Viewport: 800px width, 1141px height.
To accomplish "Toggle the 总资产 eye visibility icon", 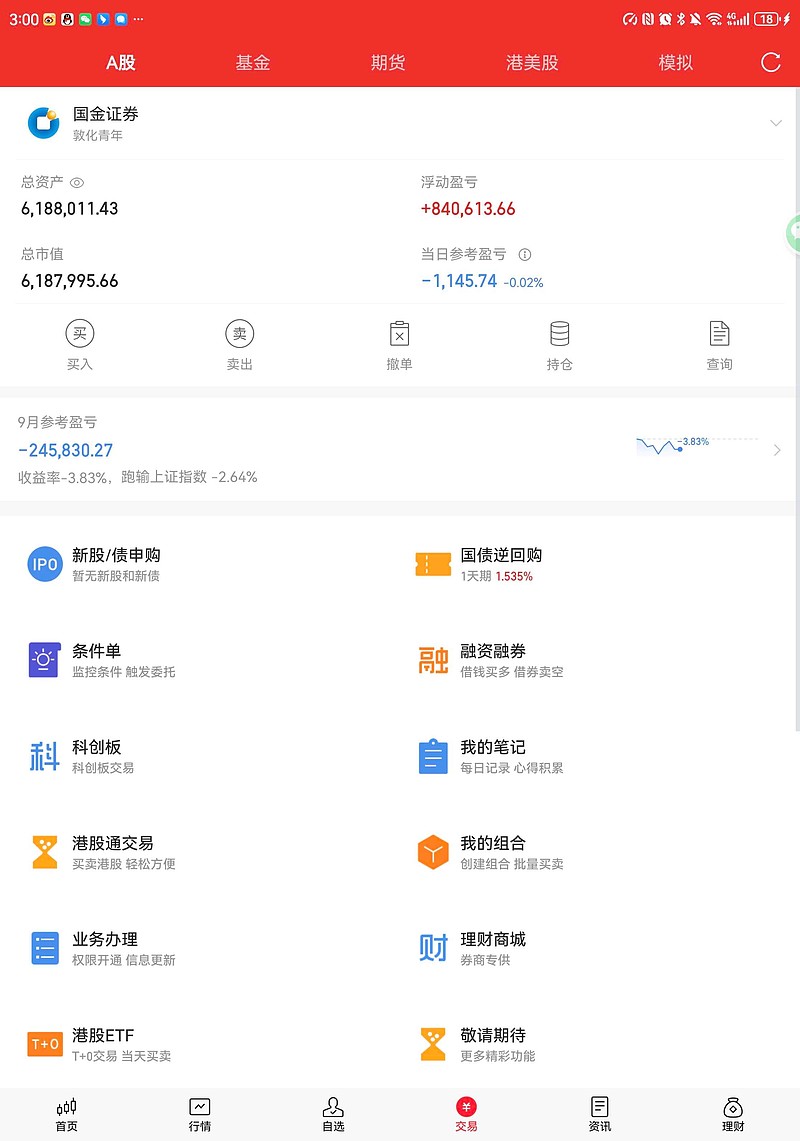I will click(x=76, y=183).
